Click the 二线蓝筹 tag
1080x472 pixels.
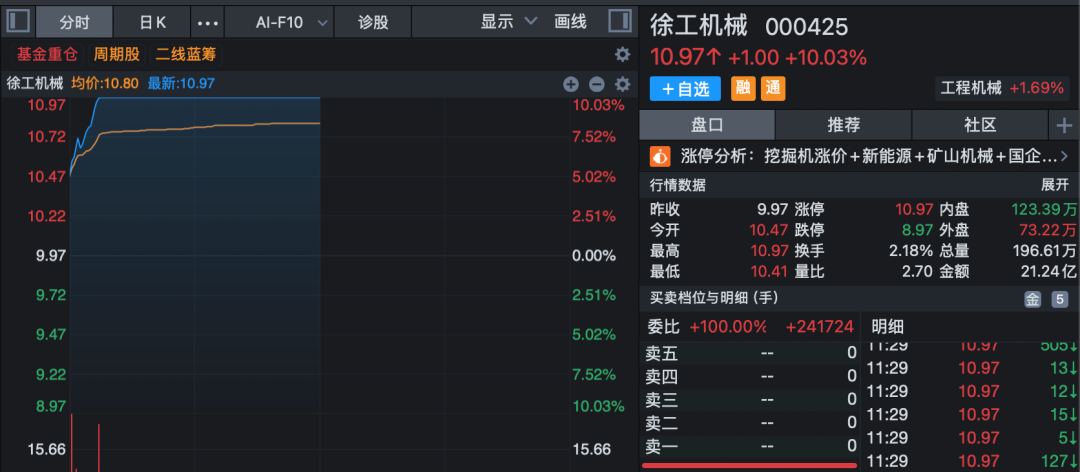pyautogui.click(x=187, y=54)
